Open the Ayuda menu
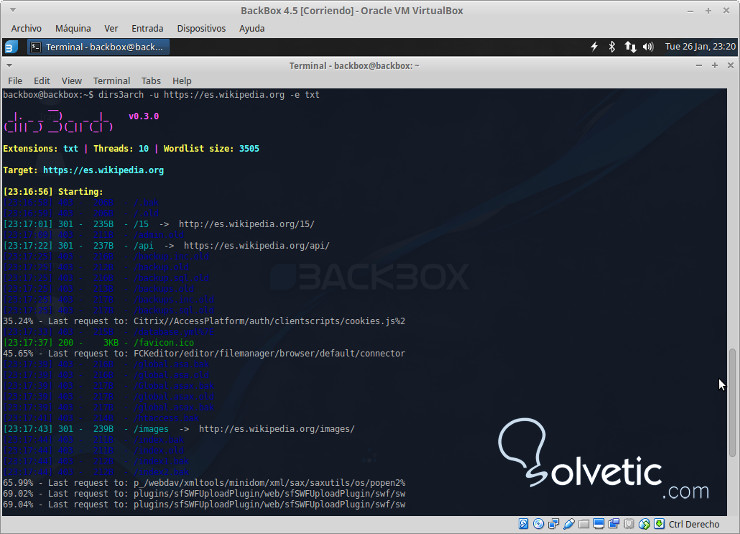 (252, 28)
